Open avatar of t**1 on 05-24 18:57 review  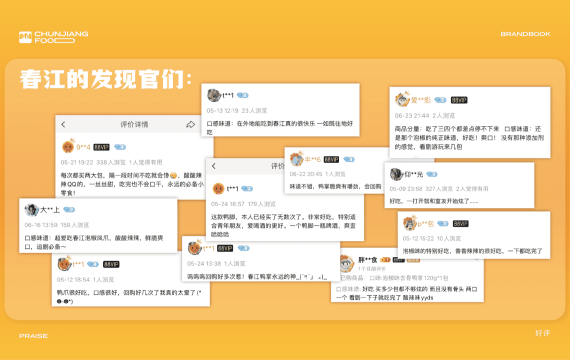click(x=218, y=188)
